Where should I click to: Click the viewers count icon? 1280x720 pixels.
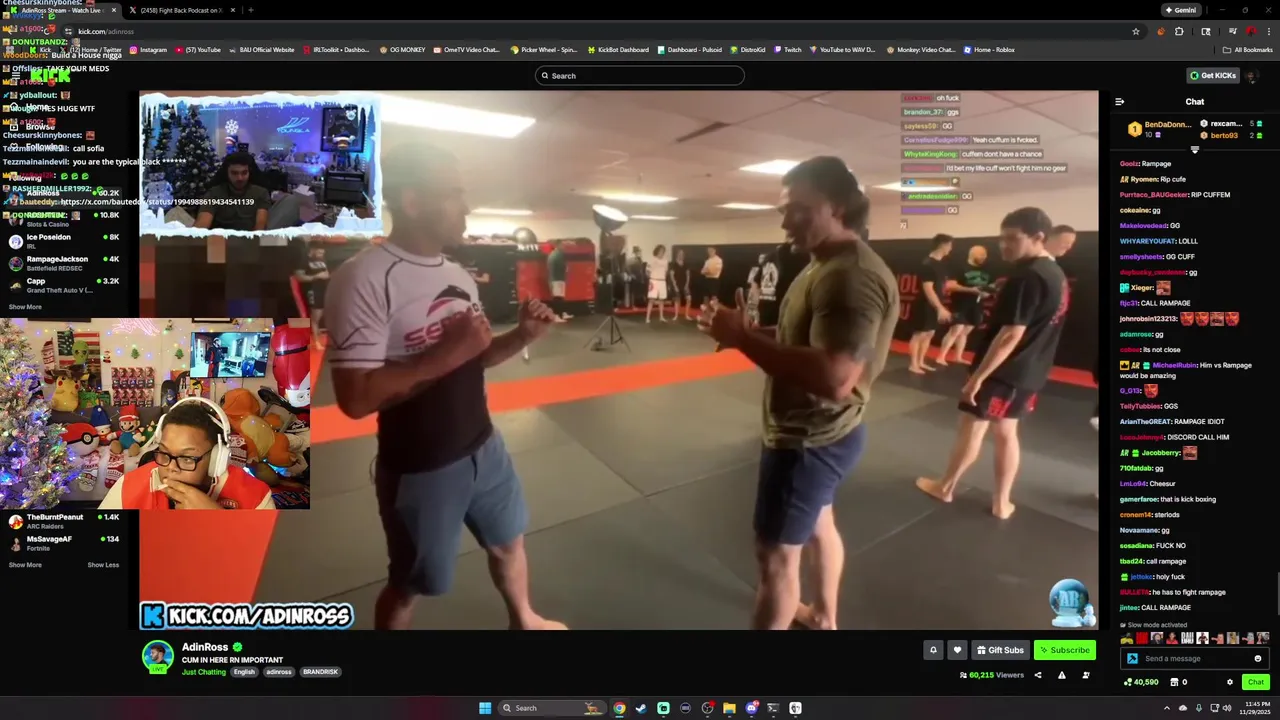click(x=963, y=675)
